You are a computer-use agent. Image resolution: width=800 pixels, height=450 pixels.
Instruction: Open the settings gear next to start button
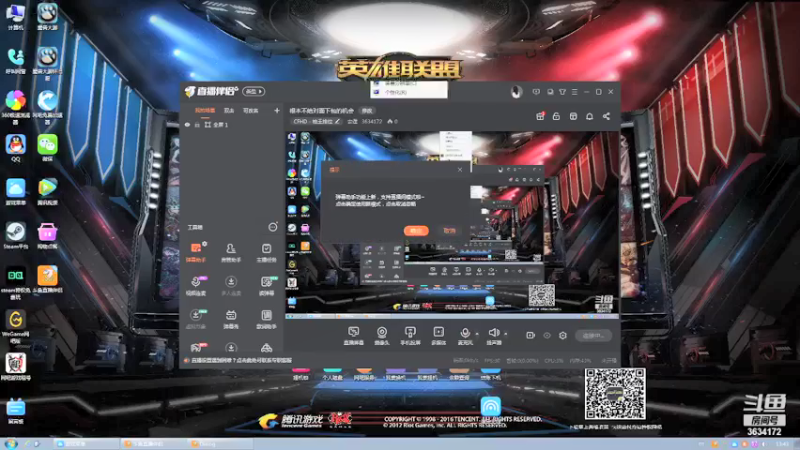tap(563, 335)
